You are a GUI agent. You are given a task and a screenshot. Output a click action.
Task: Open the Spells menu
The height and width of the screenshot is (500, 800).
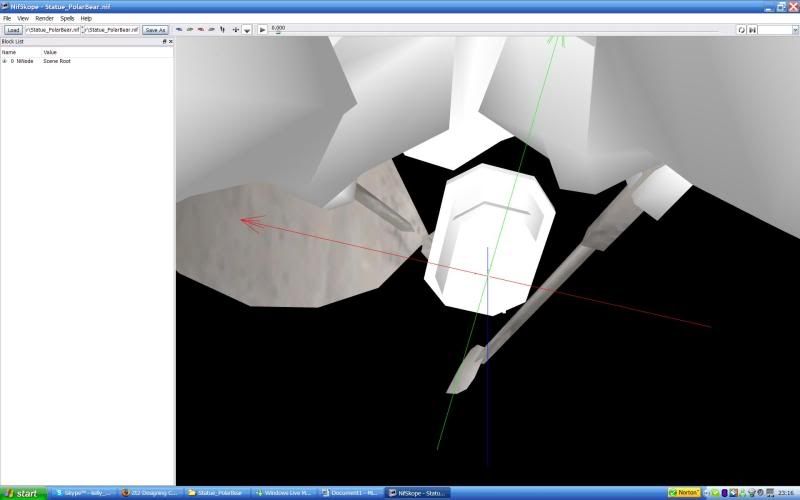pyautogui.click(x=67, y=18)
